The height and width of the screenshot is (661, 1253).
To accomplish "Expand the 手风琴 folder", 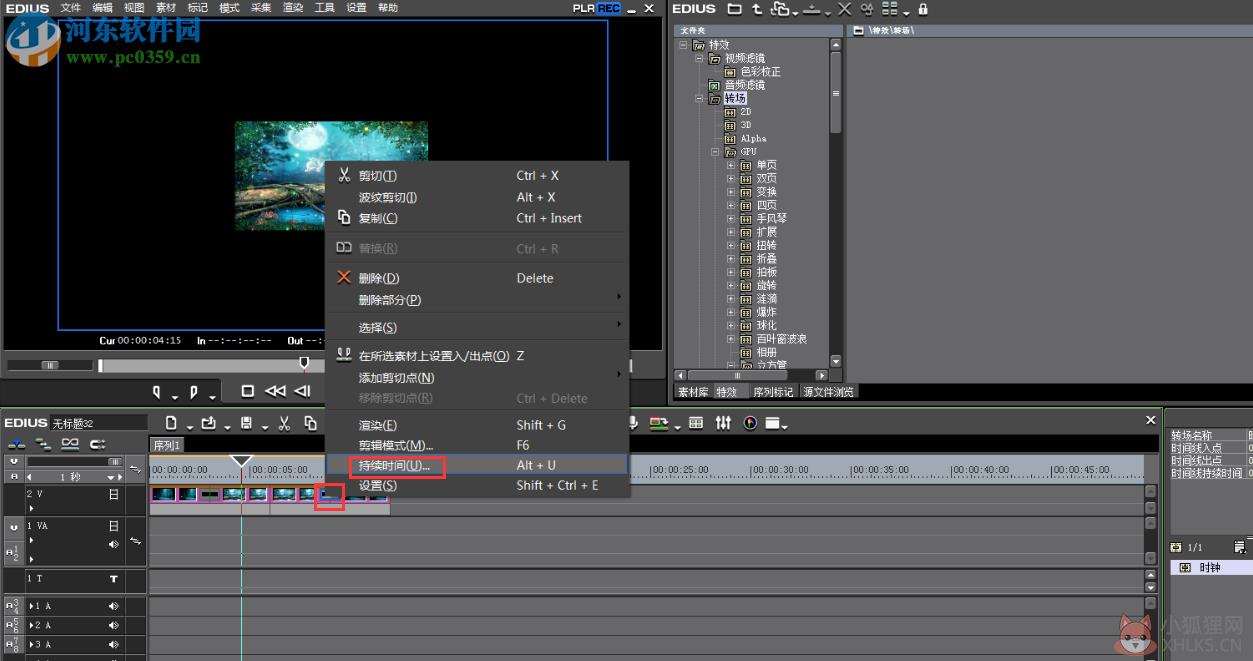I will click(x=731, y=218).
